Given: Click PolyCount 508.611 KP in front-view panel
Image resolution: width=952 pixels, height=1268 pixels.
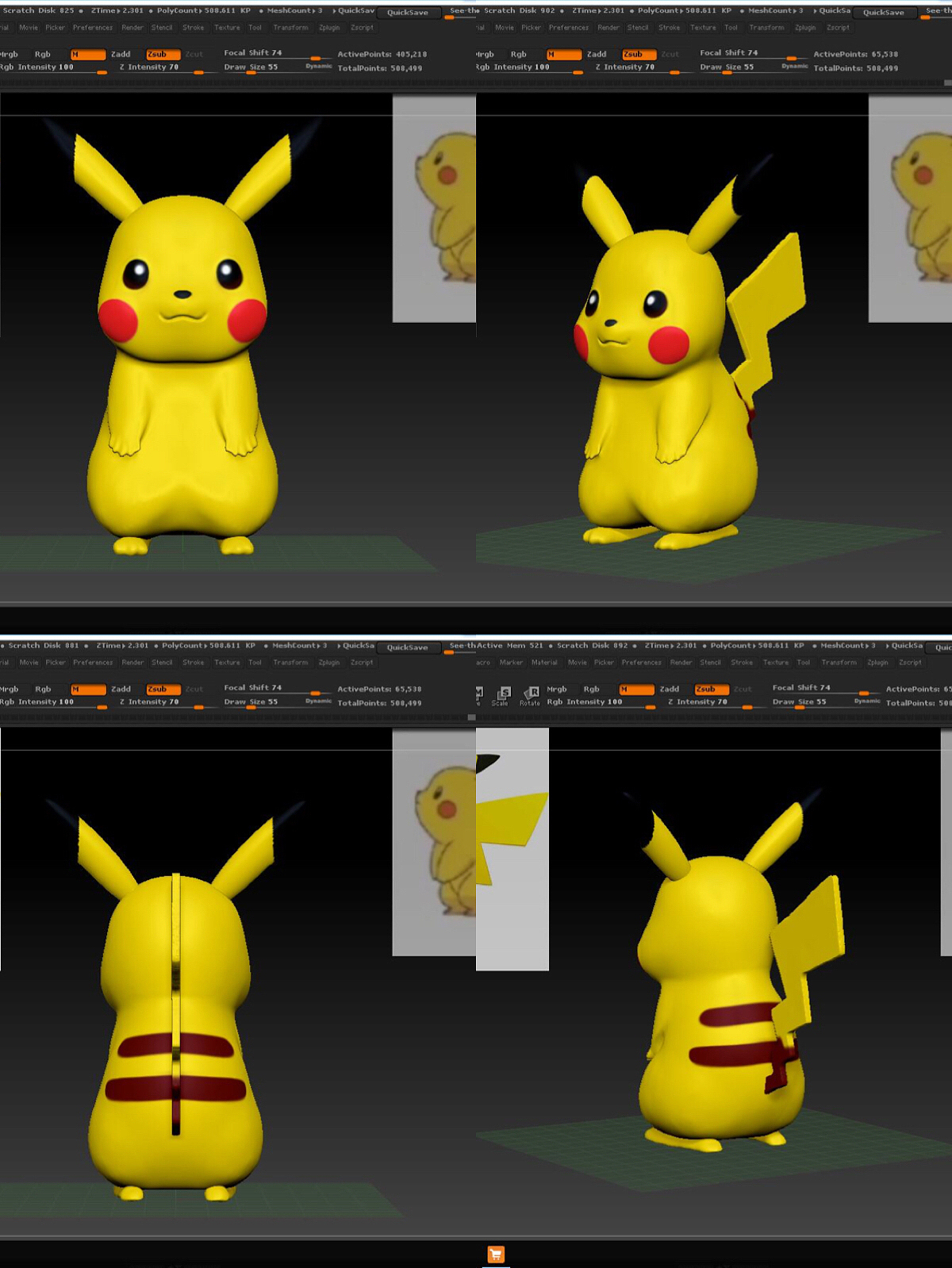Looking at the screenshot, I should point(203,10).
